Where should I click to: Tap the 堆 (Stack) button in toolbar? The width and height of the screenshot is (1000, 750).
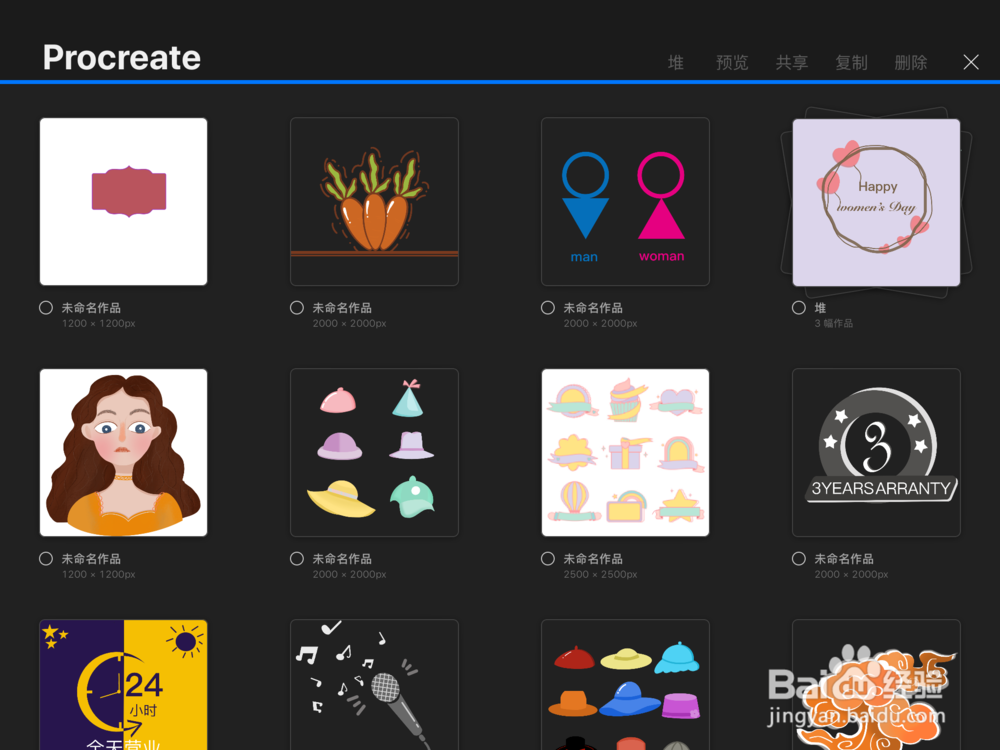[x=675, y=62]
